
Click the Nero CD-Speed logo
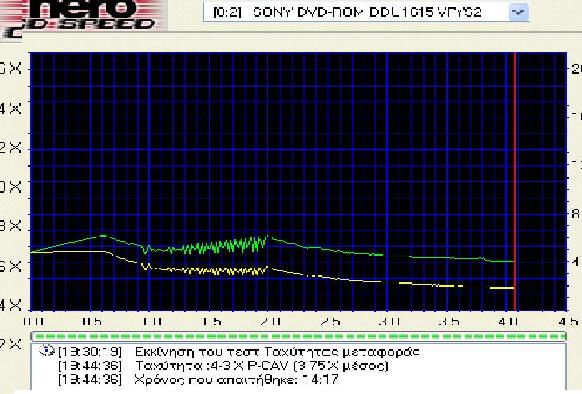click(82, 17)
